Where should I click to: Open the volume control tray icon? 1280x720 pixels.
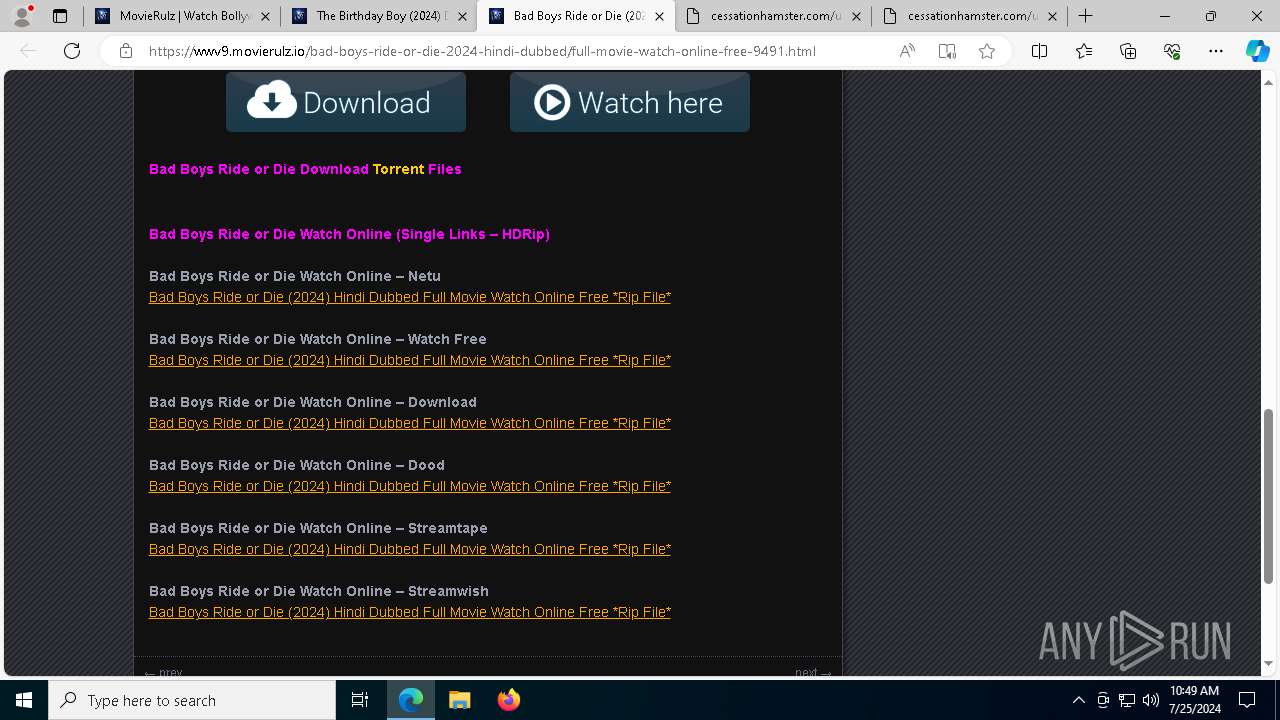pos(1151,700)
